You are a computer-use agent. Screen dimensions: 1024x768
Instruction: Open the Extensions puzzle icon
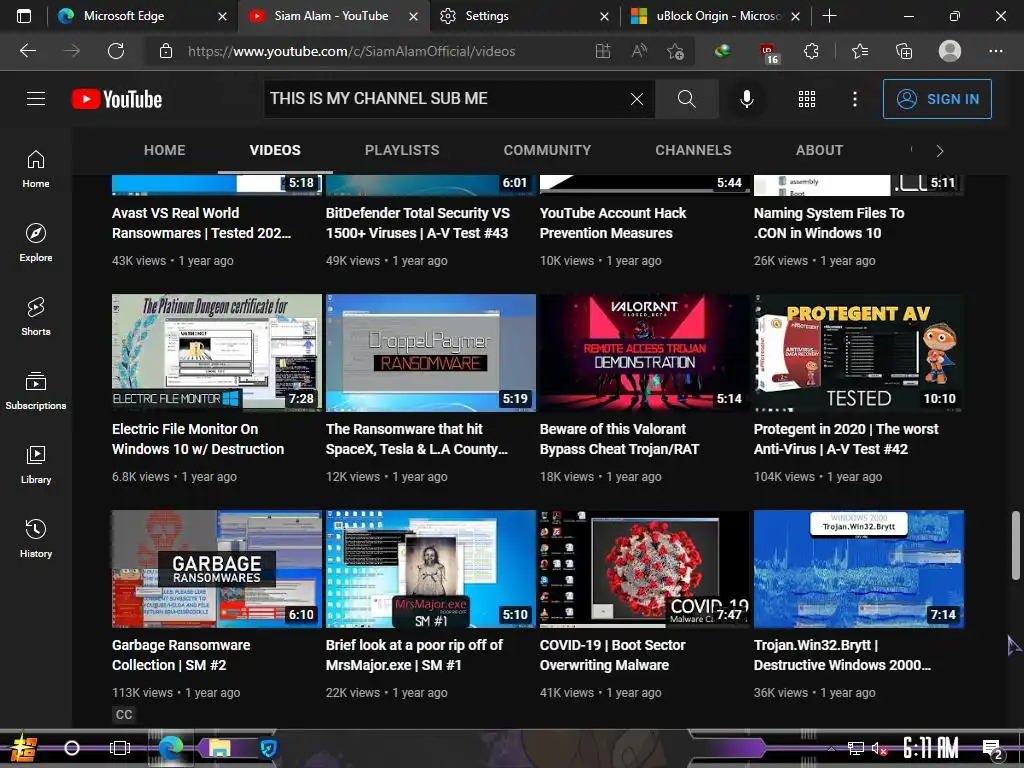click(x=811, y=51)
